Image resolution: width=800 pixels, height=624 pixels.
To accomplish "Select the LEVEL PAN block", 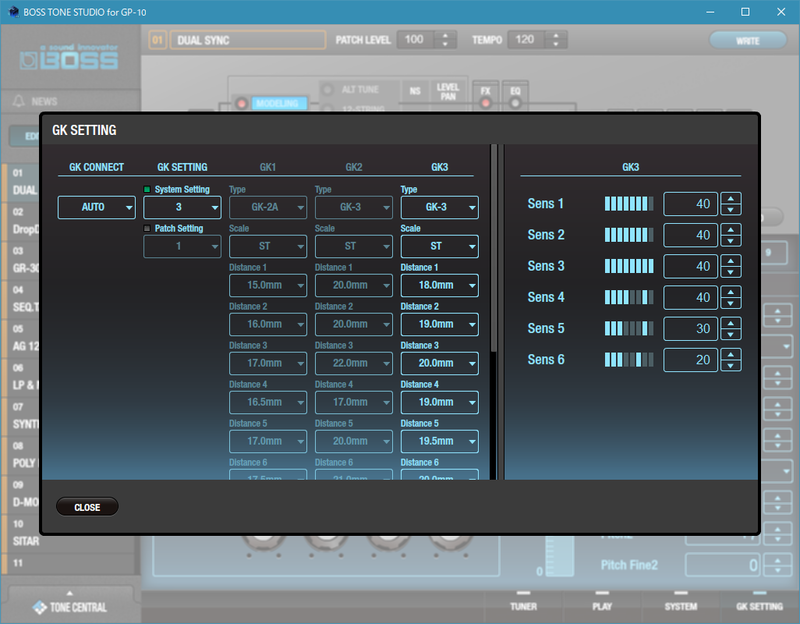I will click(448, 91).
